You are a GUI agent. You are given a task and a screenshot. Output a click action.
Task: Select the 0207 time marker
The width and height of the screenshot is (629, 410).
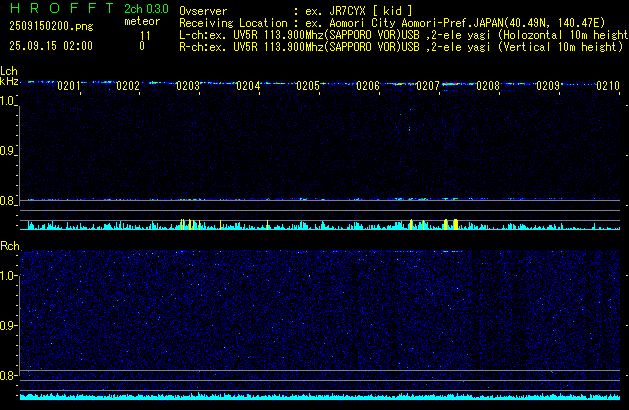coord(428,86)
